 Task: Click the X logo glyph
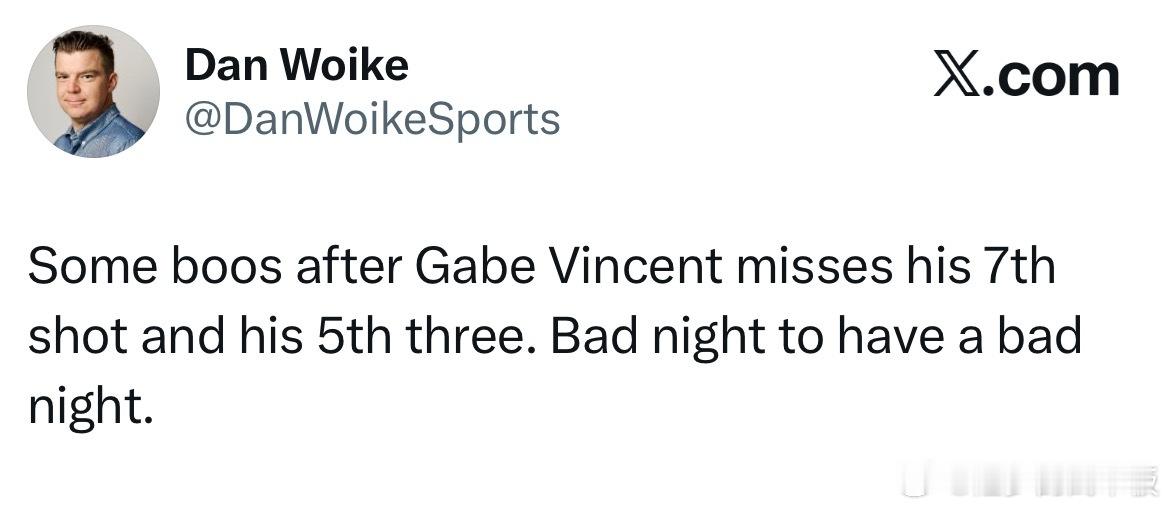[957, 76]
